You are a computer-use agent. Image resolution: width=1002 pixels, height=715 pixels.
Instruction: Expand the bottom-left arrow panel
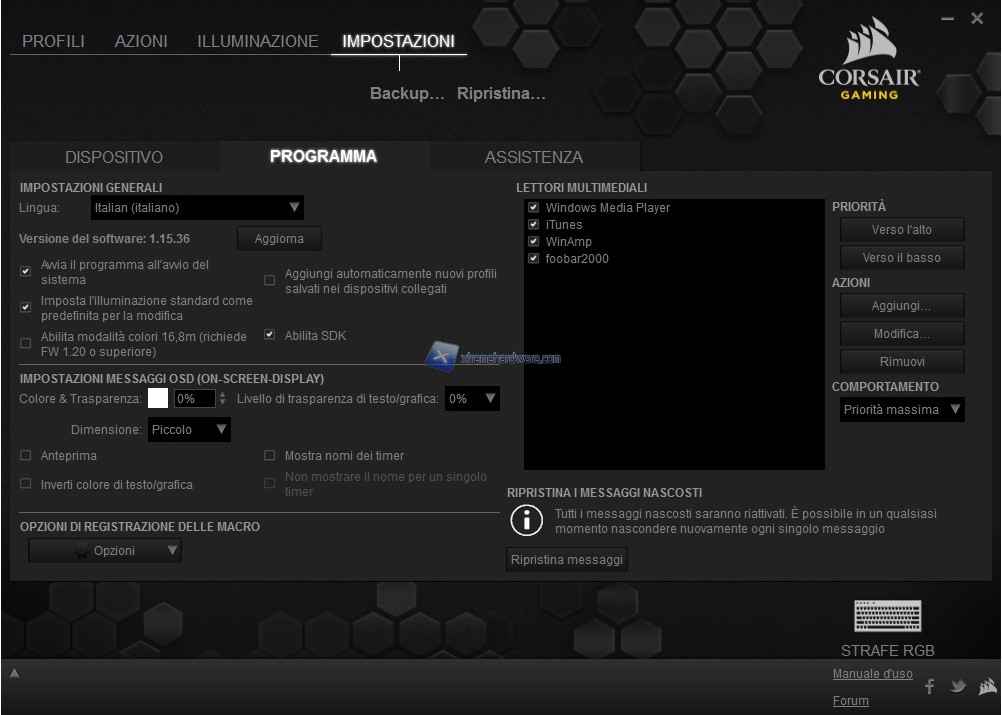(13, 674)
